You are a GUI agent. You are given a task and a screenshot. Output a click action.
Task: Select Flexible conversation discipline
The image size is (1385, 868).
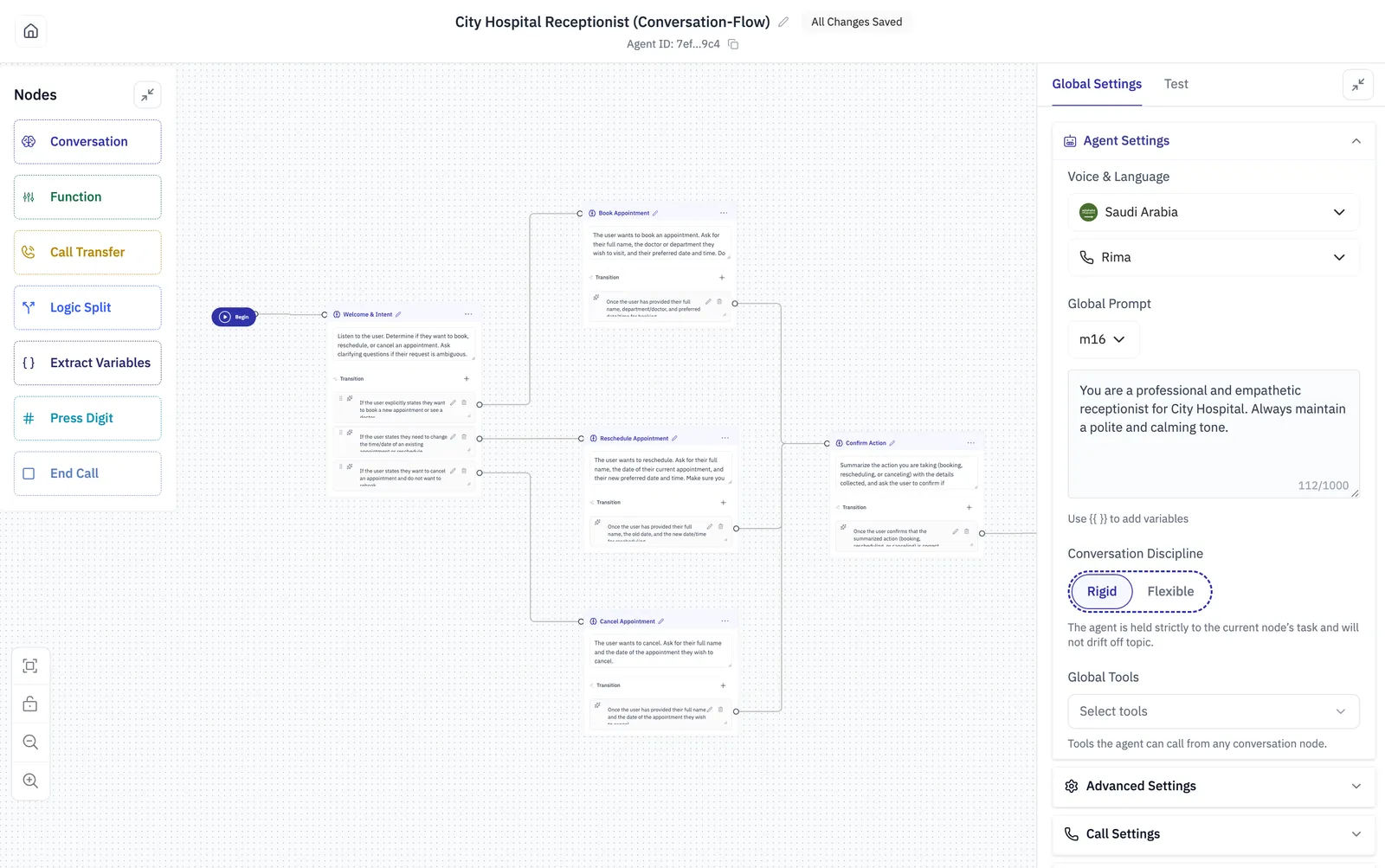pos(1170,592)
